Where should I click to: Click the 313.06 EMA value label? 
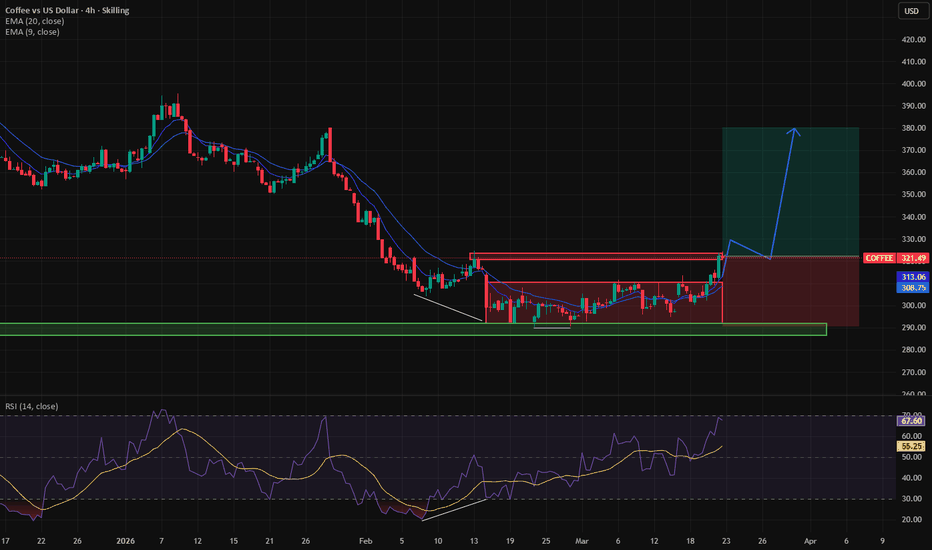[912, 277]
